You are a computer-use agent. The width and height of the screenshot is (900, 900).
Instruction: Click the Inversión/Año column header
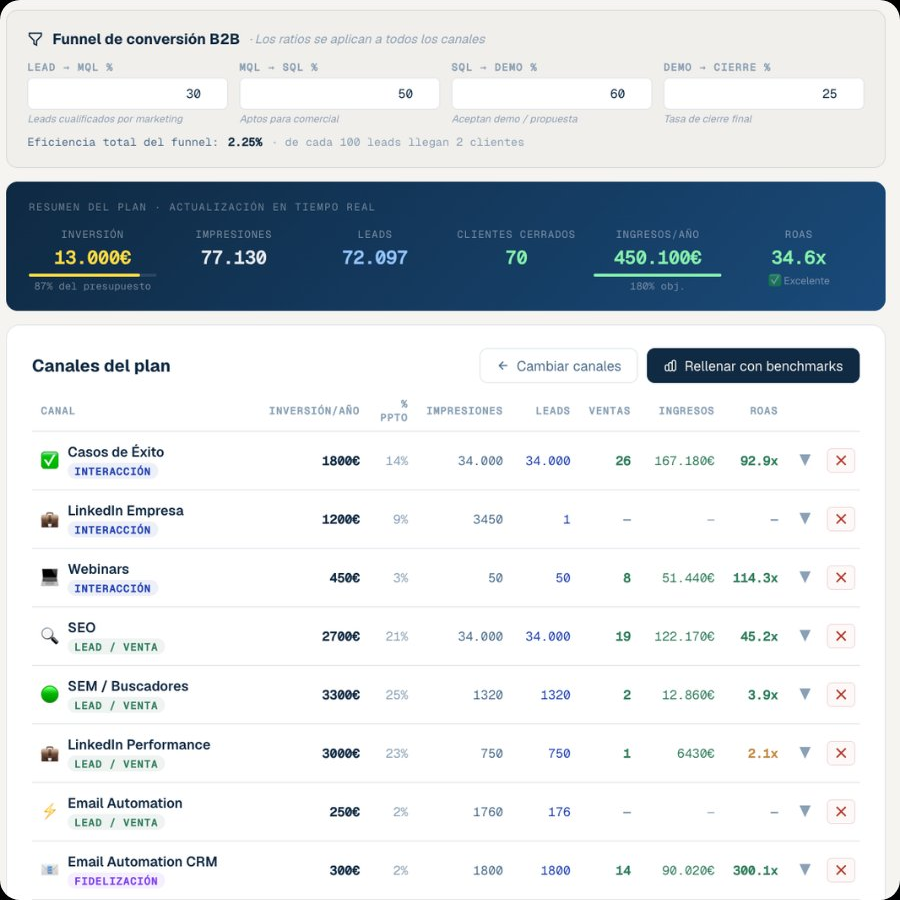point(314,411)
